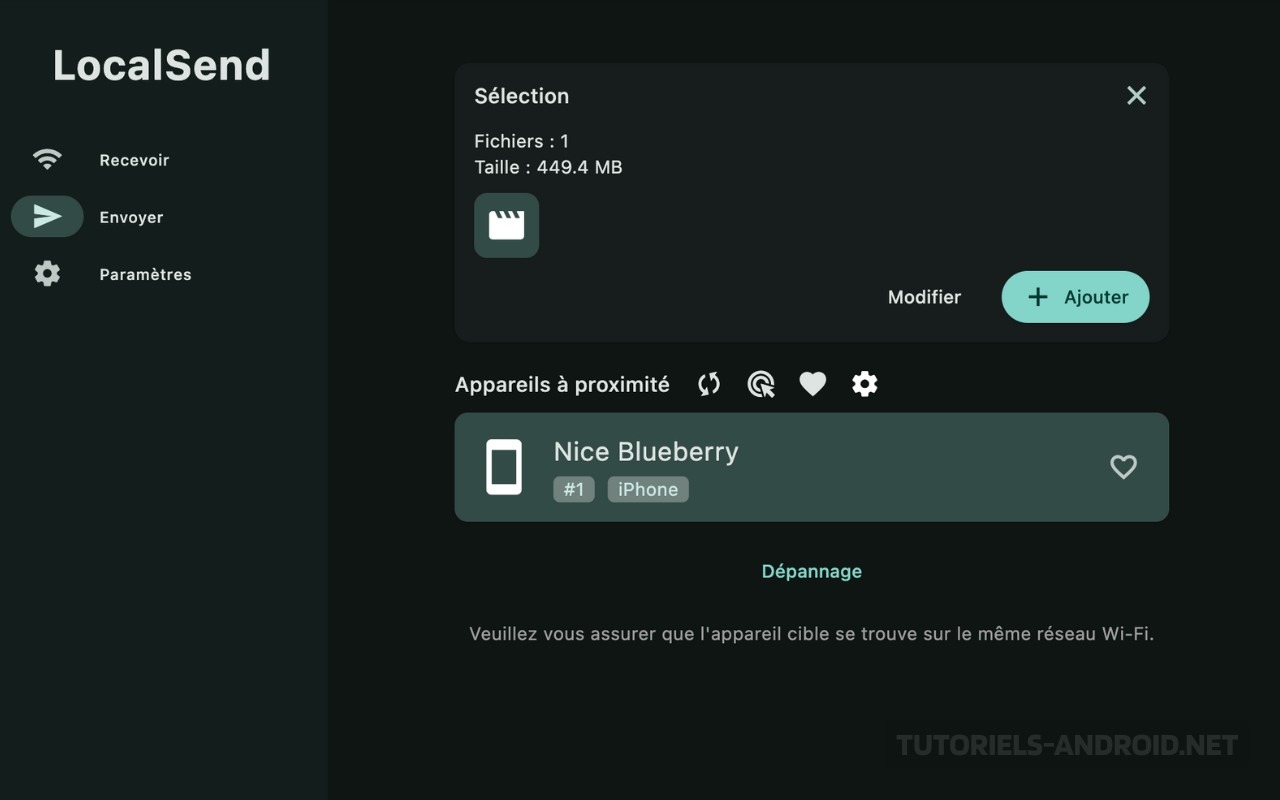Image resolution: width=1280 pixels, height=800 pixels.
Task: Click the Ajouter button
Action: 1075,297
